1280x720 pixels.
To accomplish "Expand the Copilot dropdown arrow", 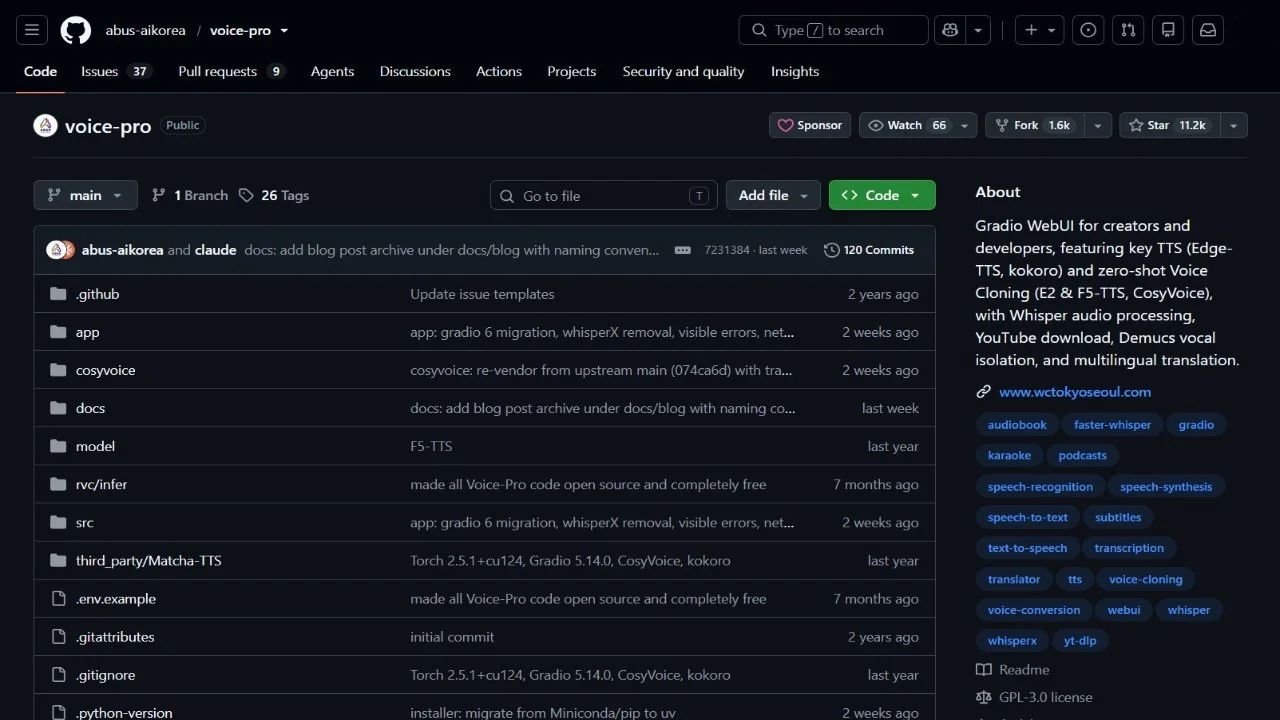I will click(979, 30).
